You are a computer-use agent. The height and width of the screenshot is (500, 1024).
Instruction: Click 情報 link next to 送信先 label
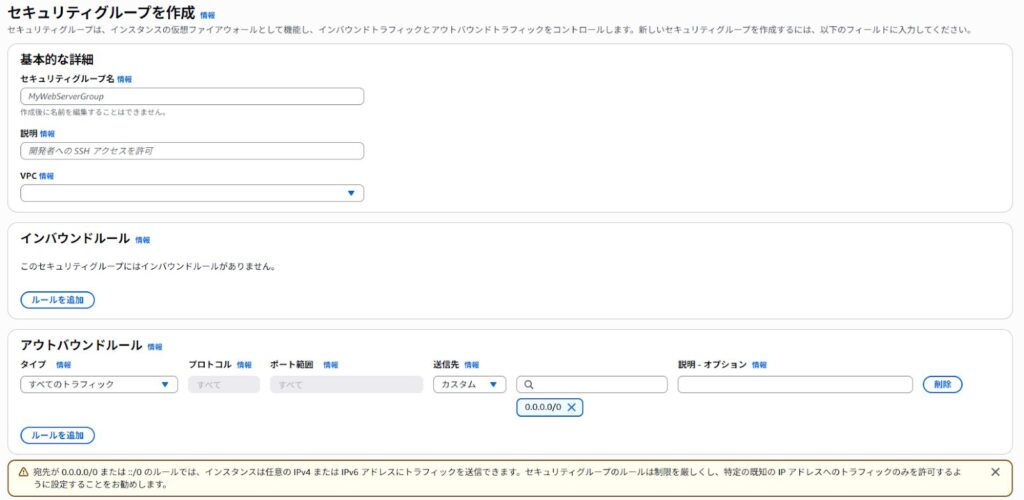(x=471, y=365)
